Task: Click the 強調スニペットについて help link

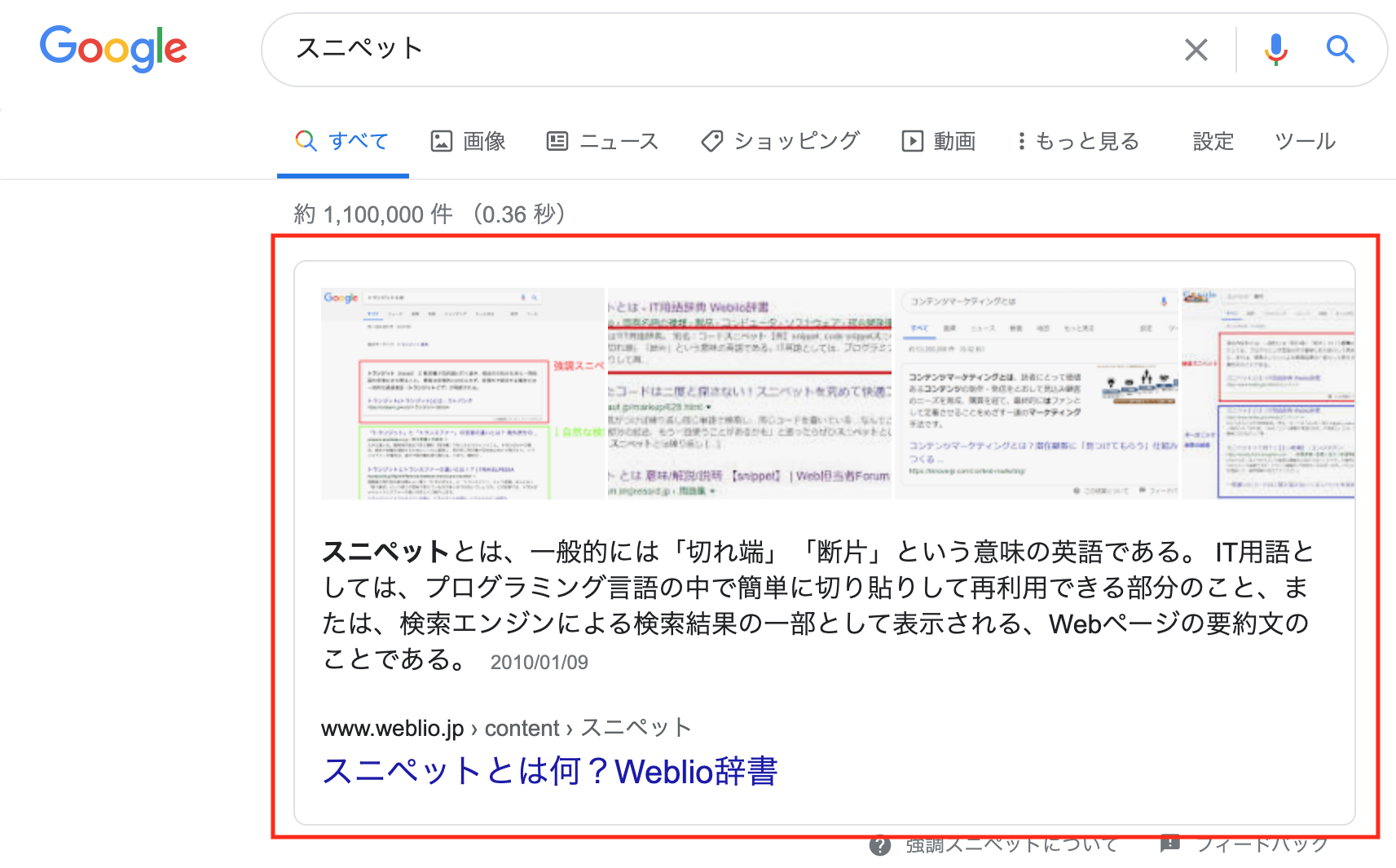Action: [x=1011, y=845]
